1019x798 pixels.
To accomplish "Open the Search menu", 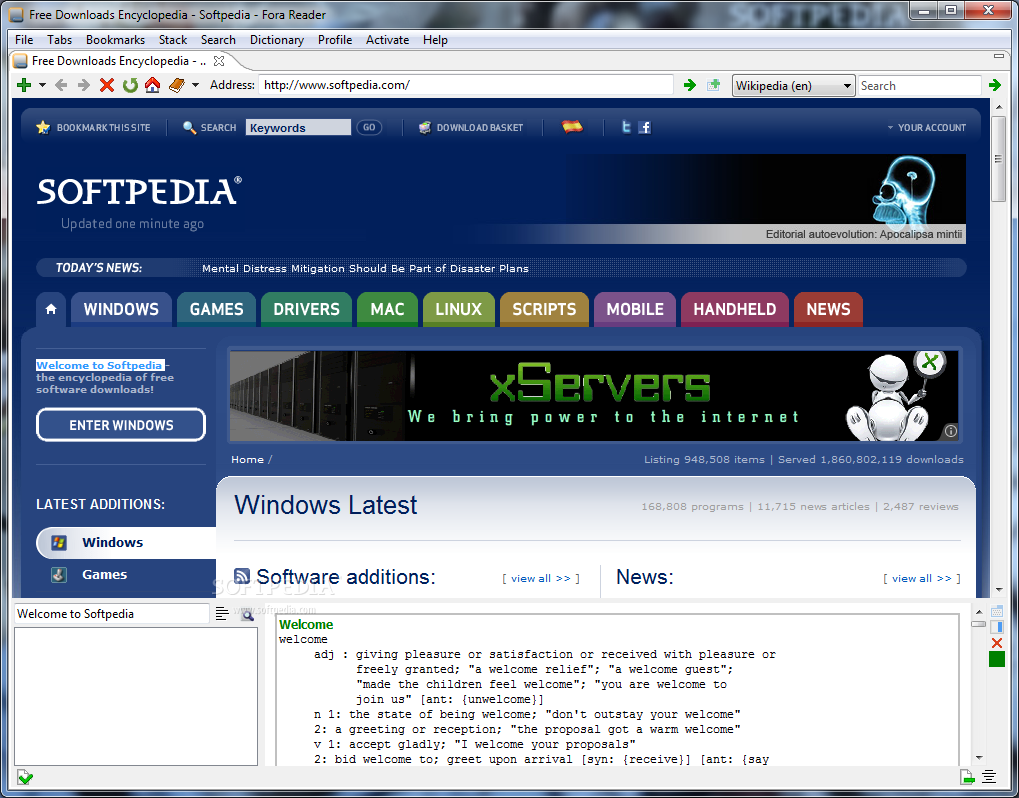I will click(x=218, y=40).
